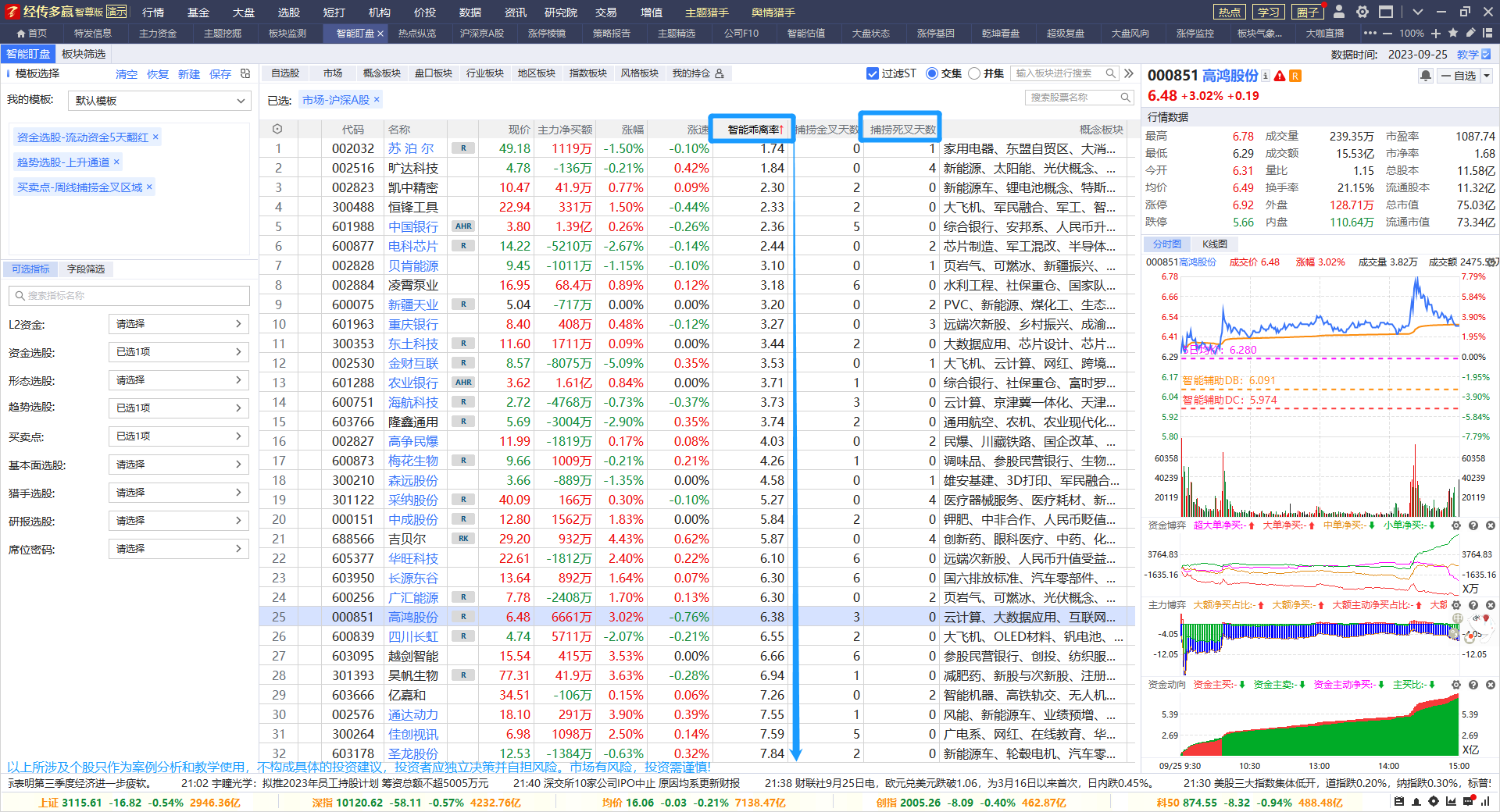Image resolution: width=1500 pixels, height=812 pixels.
Task: Expand the double-arrow icon after 板块 search
Action: [1129, 73]
